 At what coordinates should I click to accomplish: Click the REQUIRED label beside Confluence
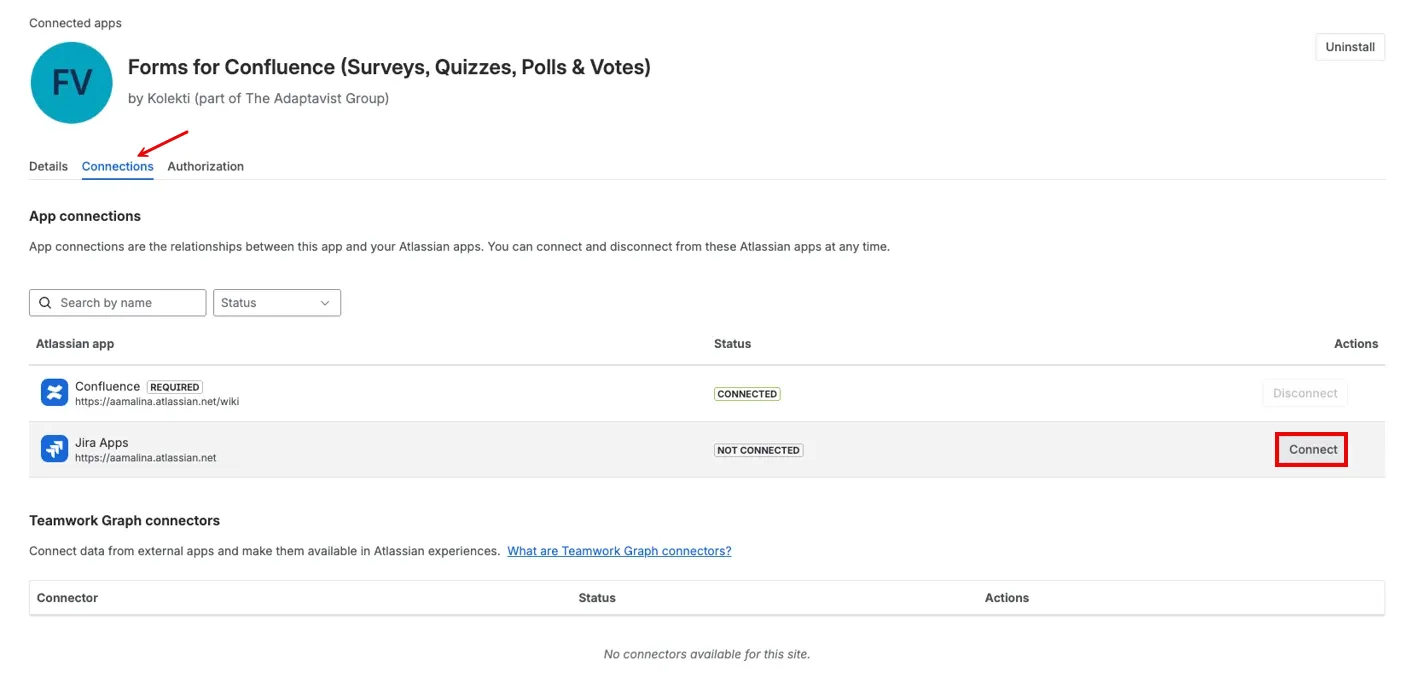coord(175,387)
